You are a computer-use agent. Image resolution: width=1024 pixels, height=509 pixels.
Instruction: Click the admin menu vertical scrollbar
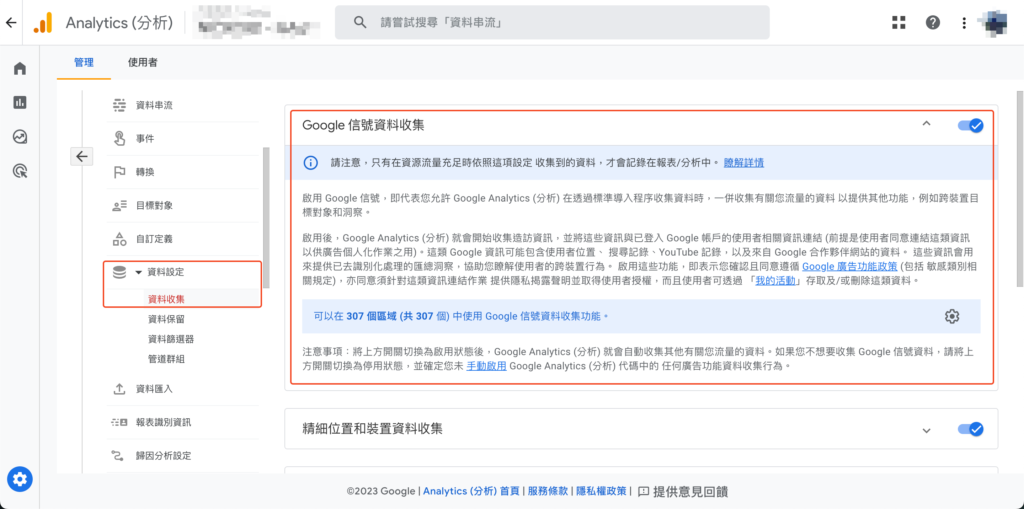[x=266, y=217]
